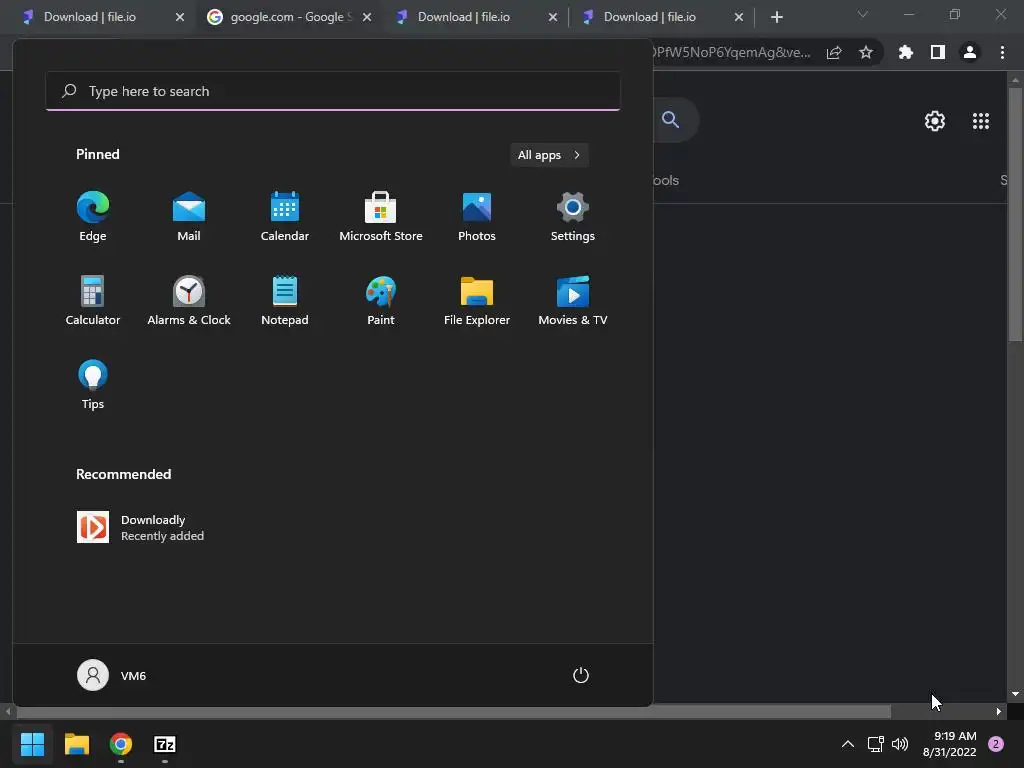Open Google apps grid

tap(981, 121)
